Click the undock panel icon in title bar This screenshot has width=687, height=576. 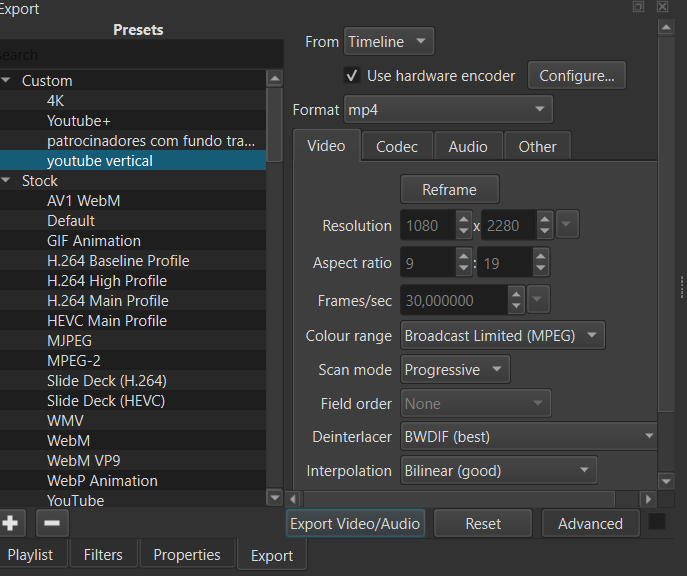pos(638,7)
